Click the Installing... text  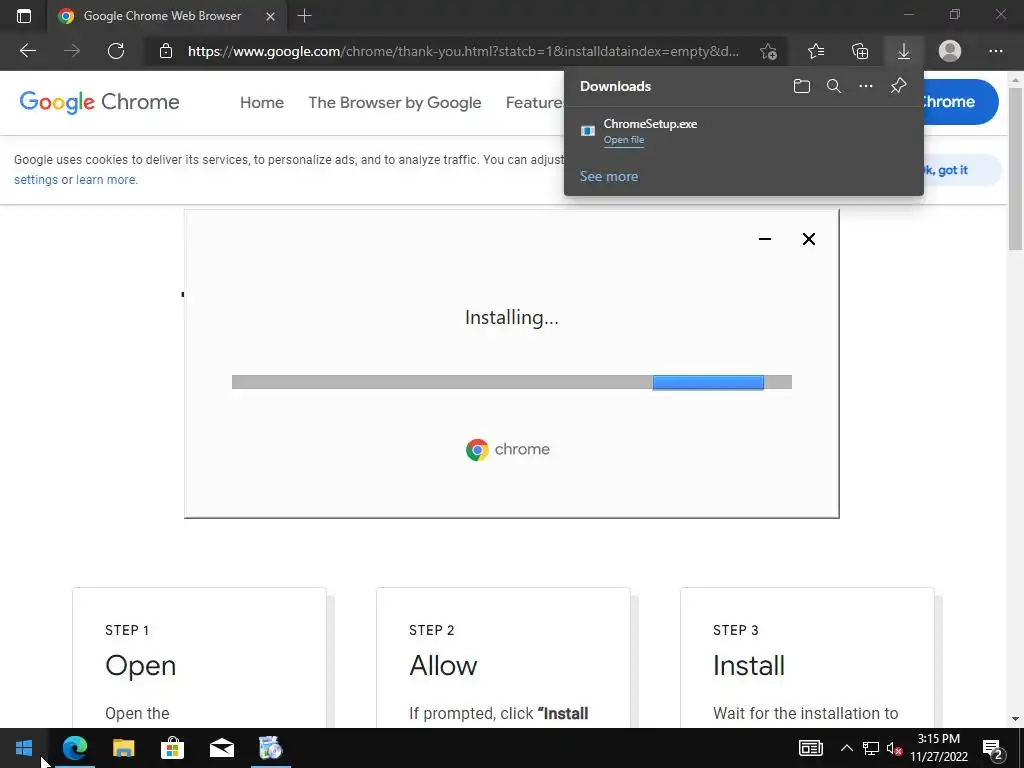pos(511,317)
